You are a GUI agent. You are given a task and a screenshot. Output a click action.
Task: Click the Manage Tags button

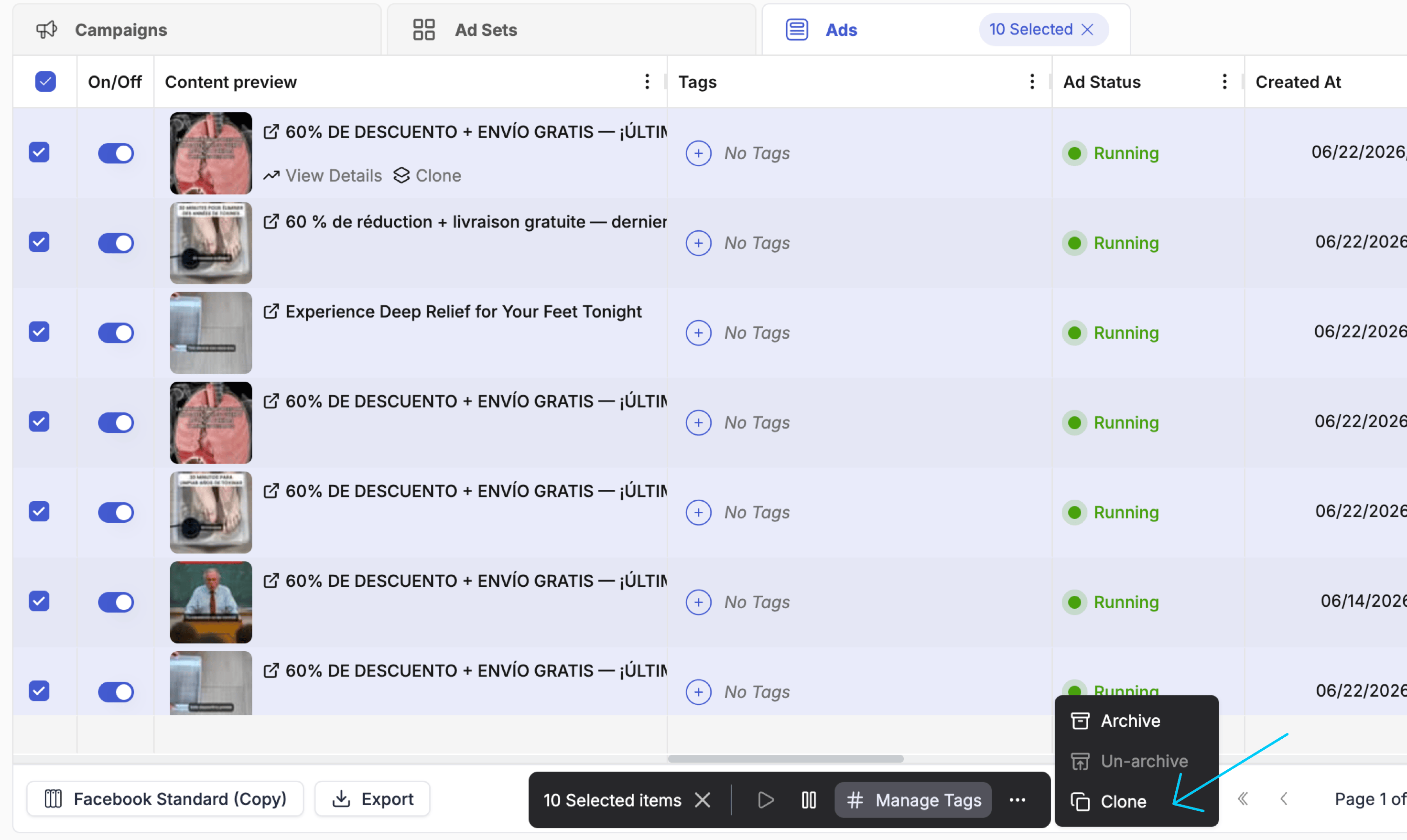point(913,800)
